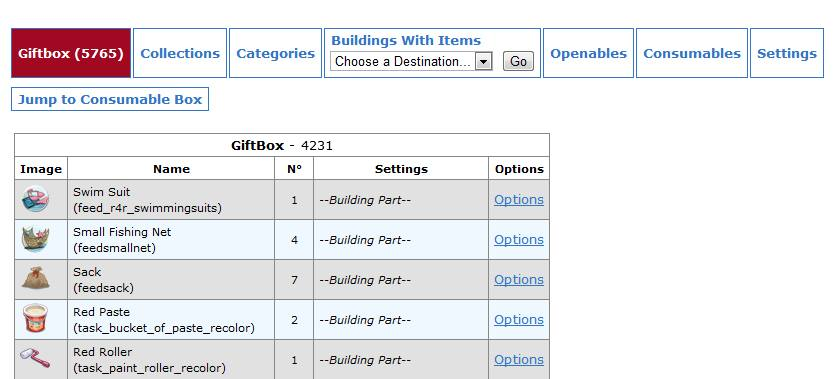Image resolution: width=835 pixels, height=379 pixels.
Task: Click the Sack item icon
Action: pos(36,279)
